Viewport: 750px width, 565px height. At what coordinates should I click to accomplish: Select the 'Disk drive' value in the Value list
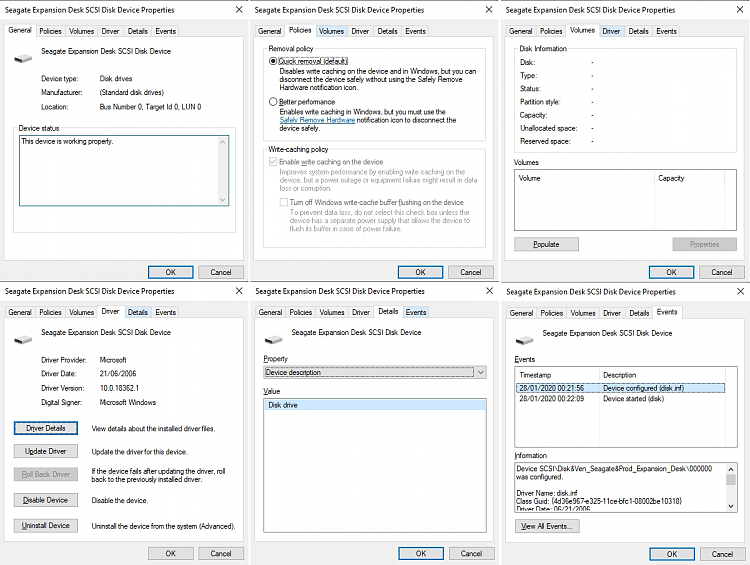375,405
